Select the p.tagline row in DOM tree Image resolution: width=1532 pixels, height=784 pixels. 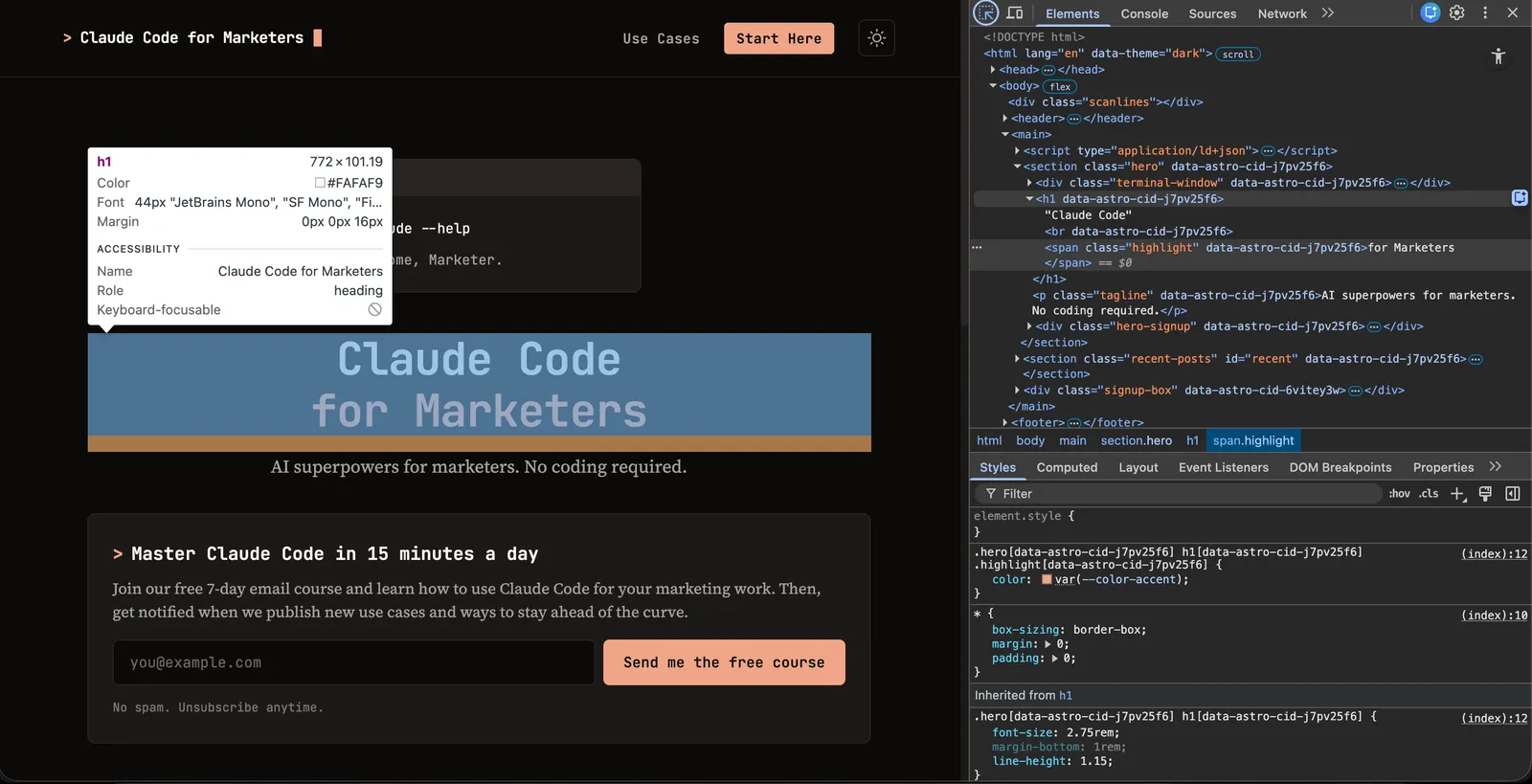[x=1273, y=302]
